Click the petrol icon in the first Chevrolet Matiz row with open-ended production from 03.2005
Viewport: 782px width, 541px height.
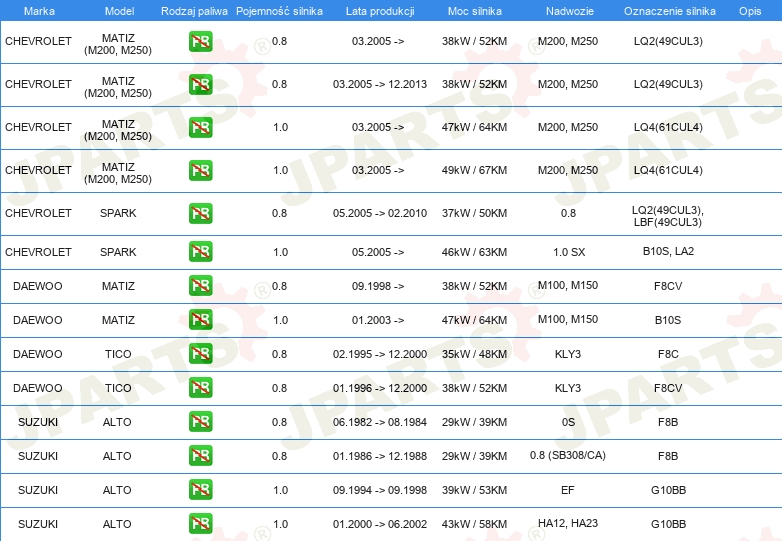pyautogui.click(x=200, y=41)
